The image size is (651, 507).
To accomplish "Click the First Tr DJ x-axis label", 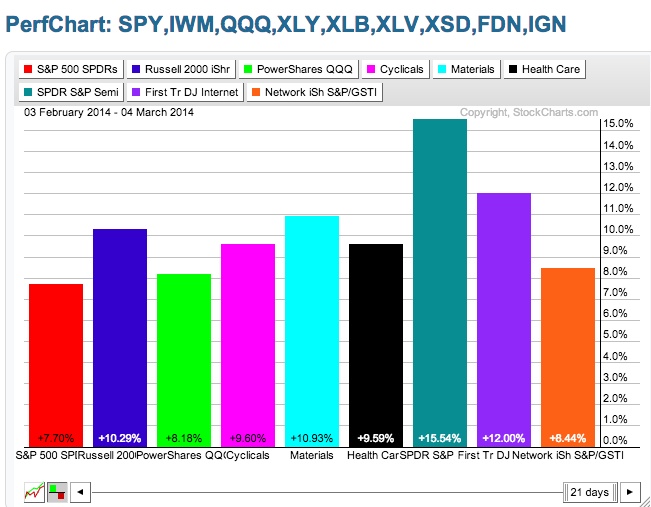I will pyautogui.click(x=483, y=455).
